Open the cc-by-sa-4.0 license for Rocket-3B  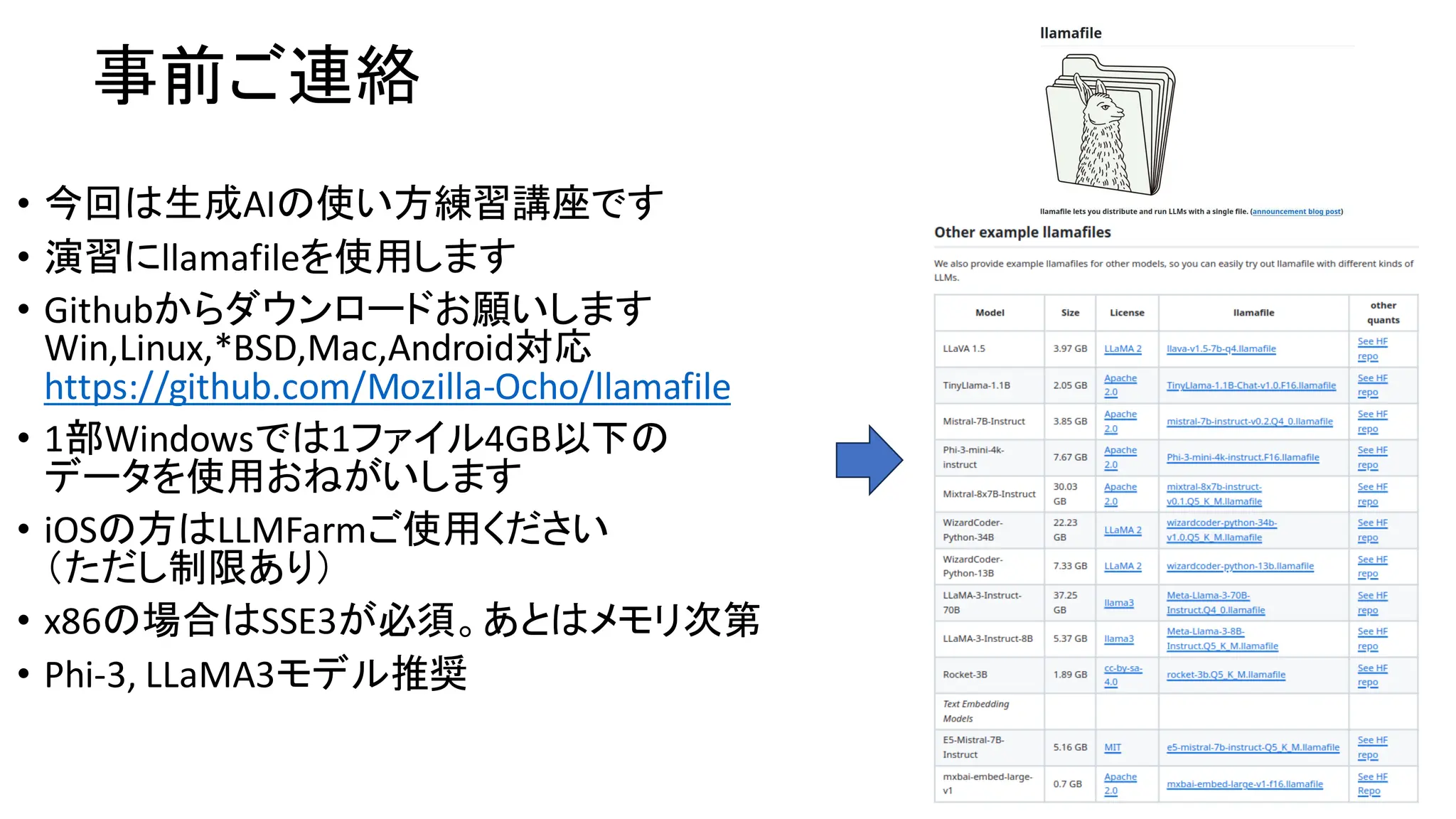(1123, 675)
